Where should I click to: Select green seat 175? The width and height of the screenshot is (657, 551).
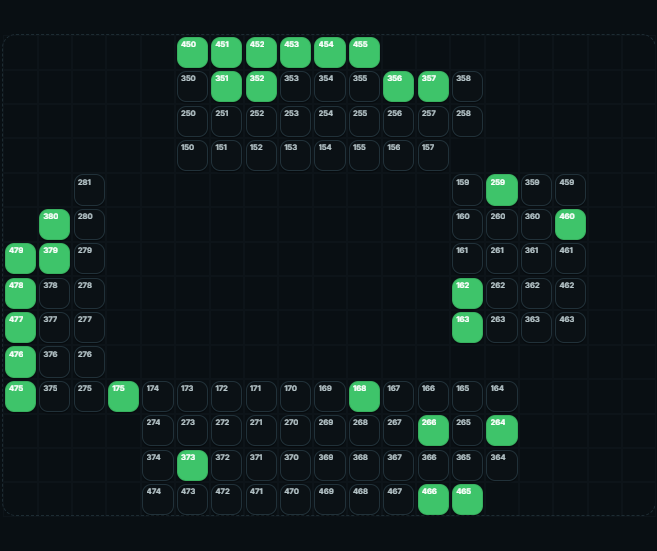click(x=123, y=396)
